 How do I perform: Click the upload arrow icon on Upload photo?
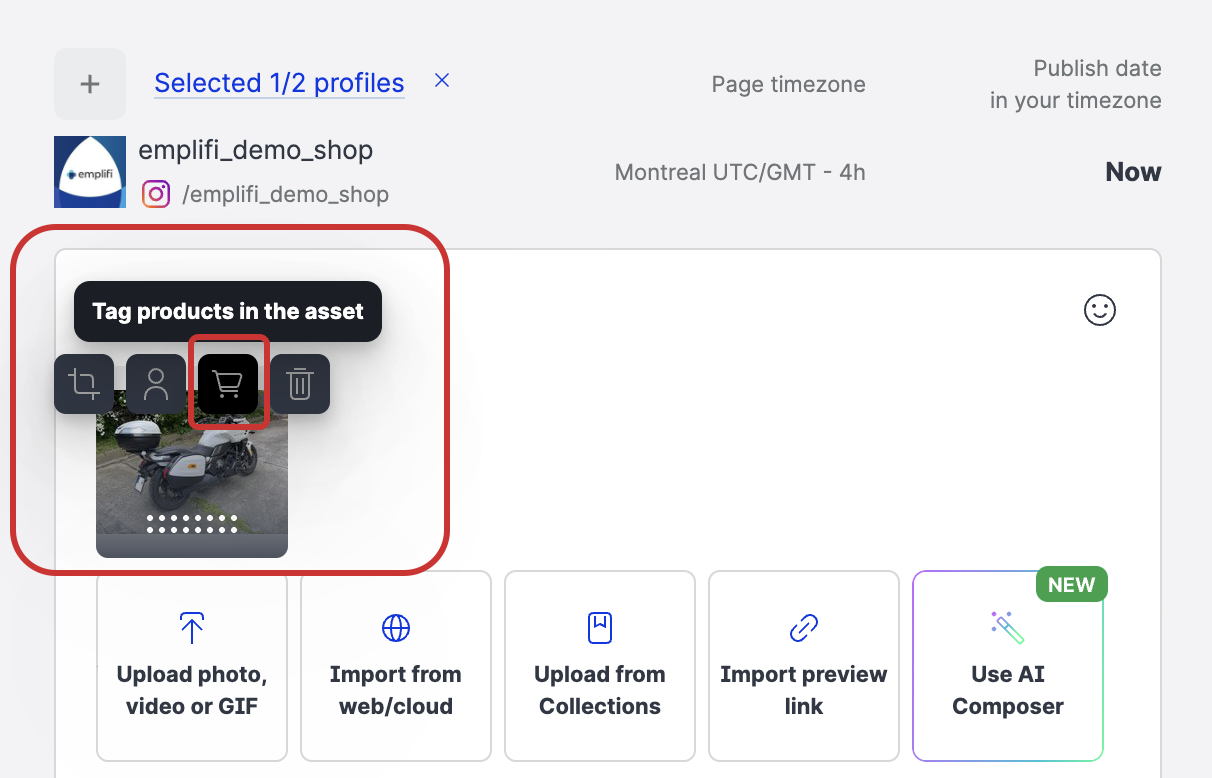tap(192, 628)
